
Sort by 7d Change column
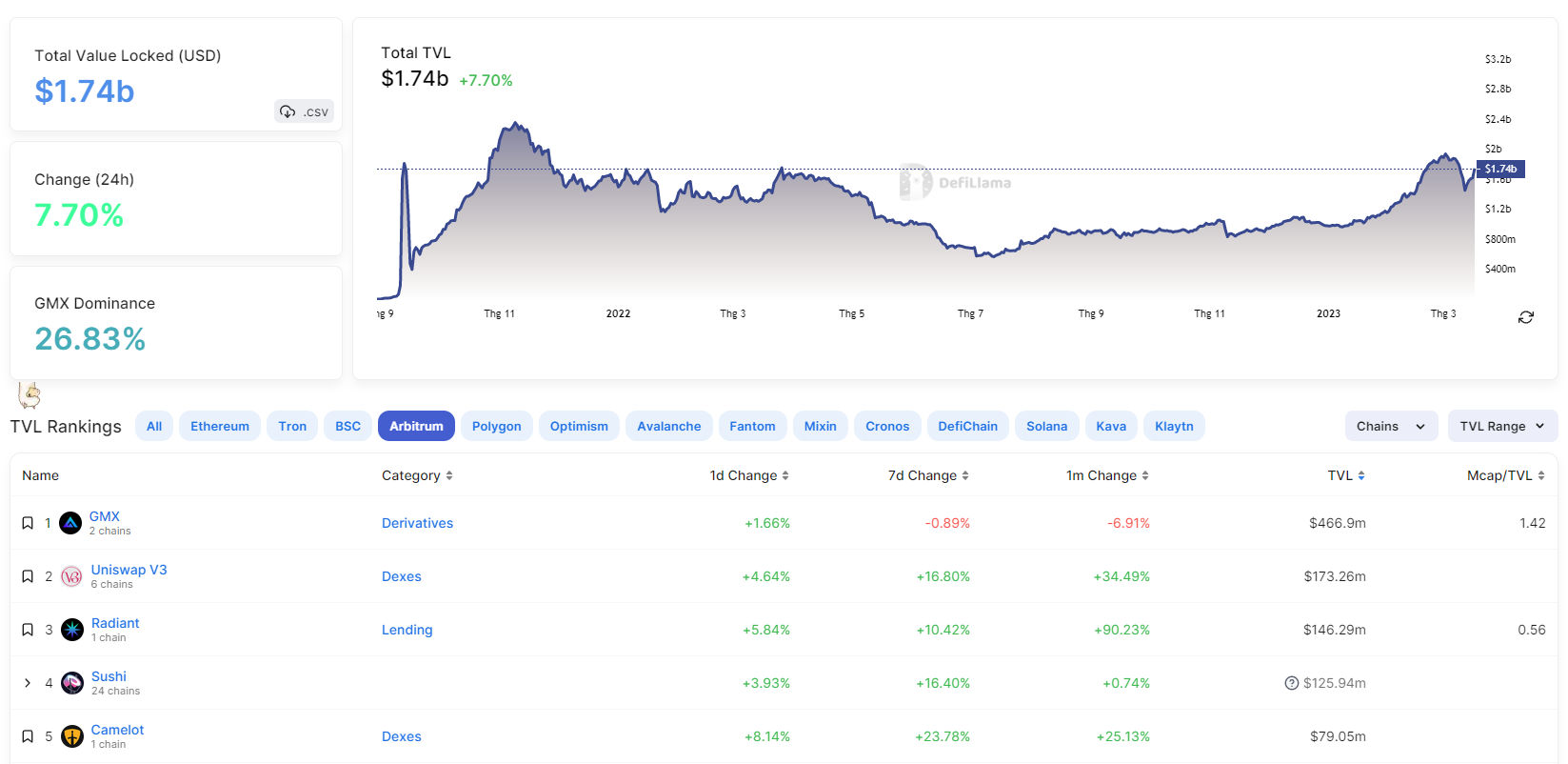(x=928, y=475)
